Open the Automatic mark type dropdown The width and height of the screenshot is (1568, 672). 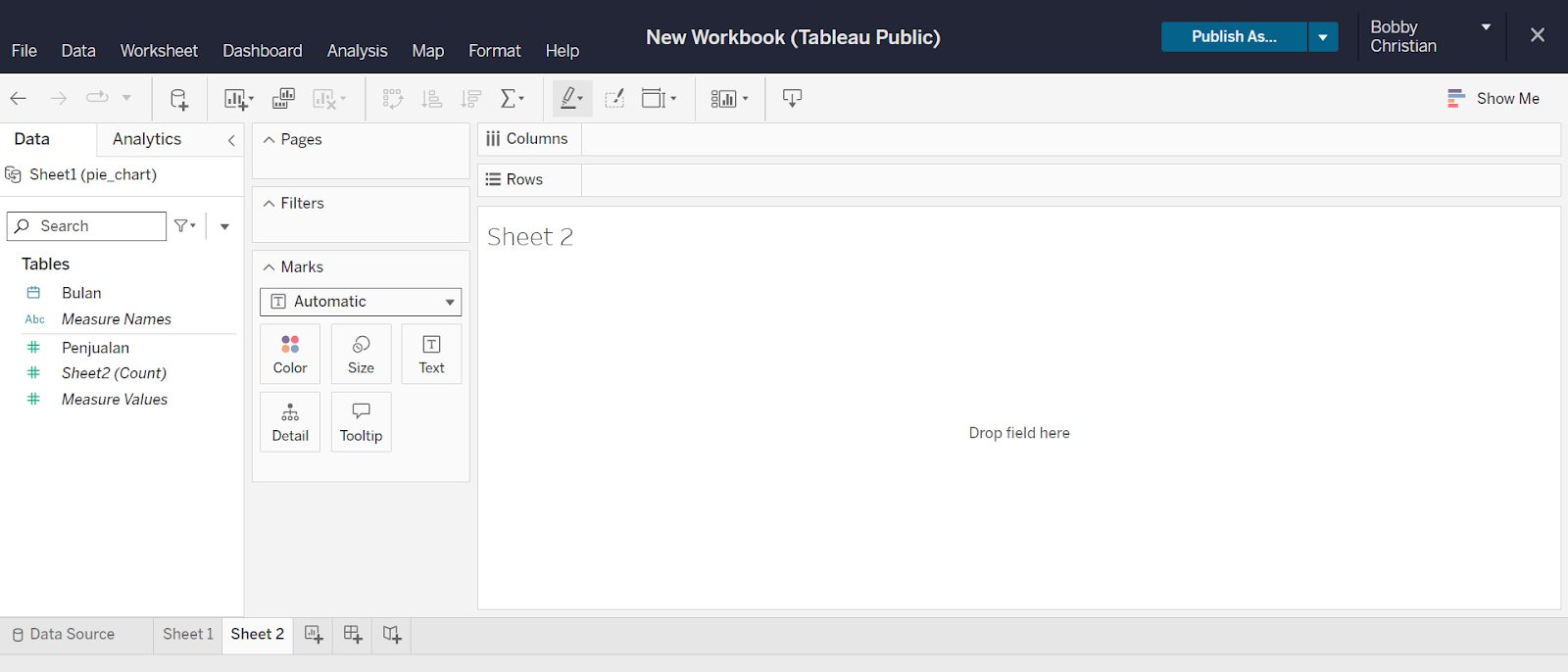pyautogui.click(x=361, y=302)
